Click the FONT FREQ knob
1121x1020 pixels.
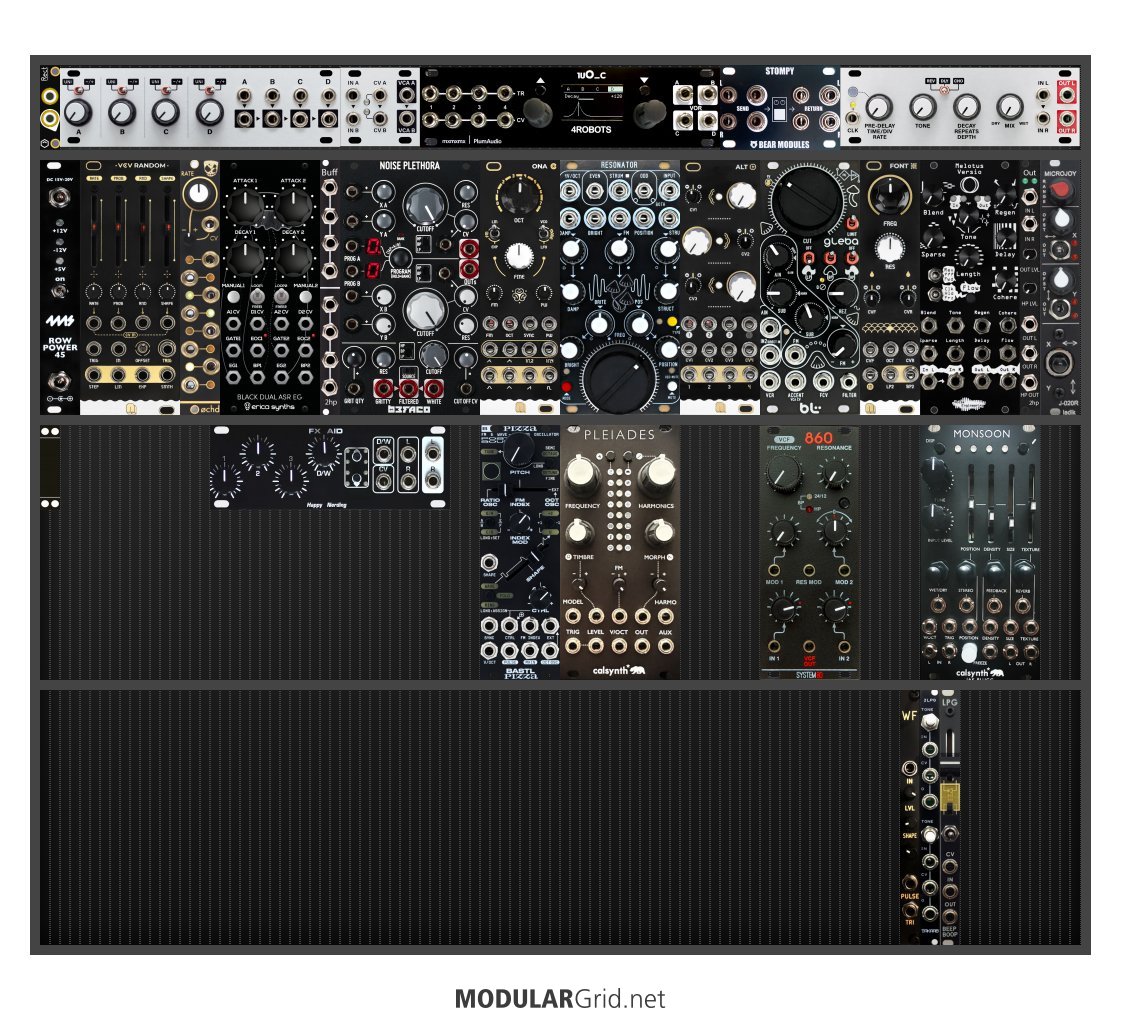coord(889,194)
